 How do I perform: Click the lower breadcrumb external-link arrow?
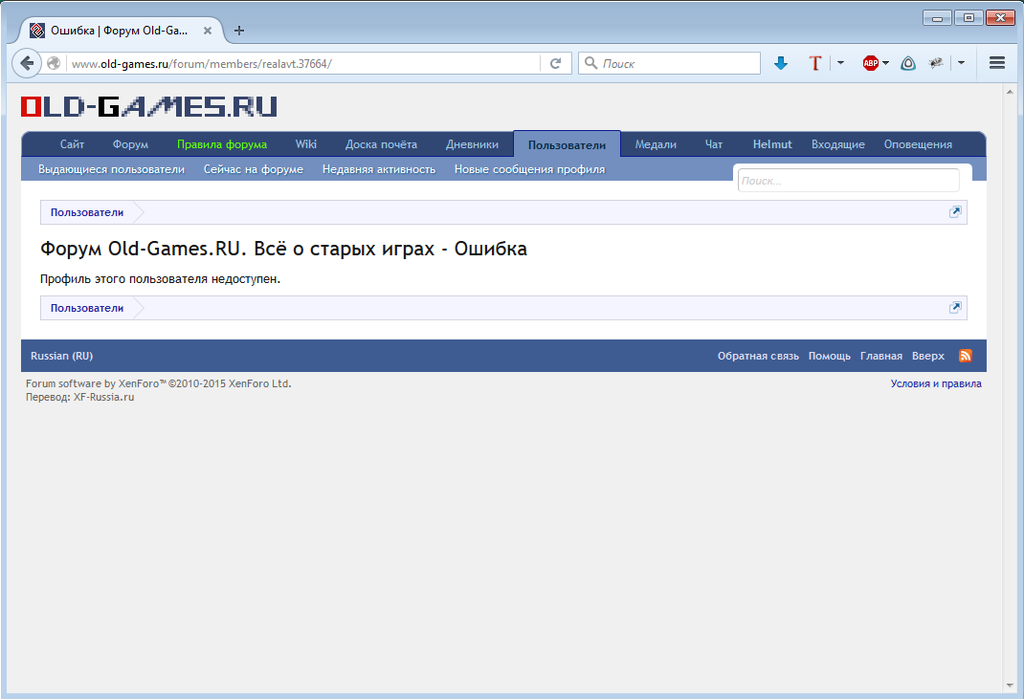(x=955, y=308)
